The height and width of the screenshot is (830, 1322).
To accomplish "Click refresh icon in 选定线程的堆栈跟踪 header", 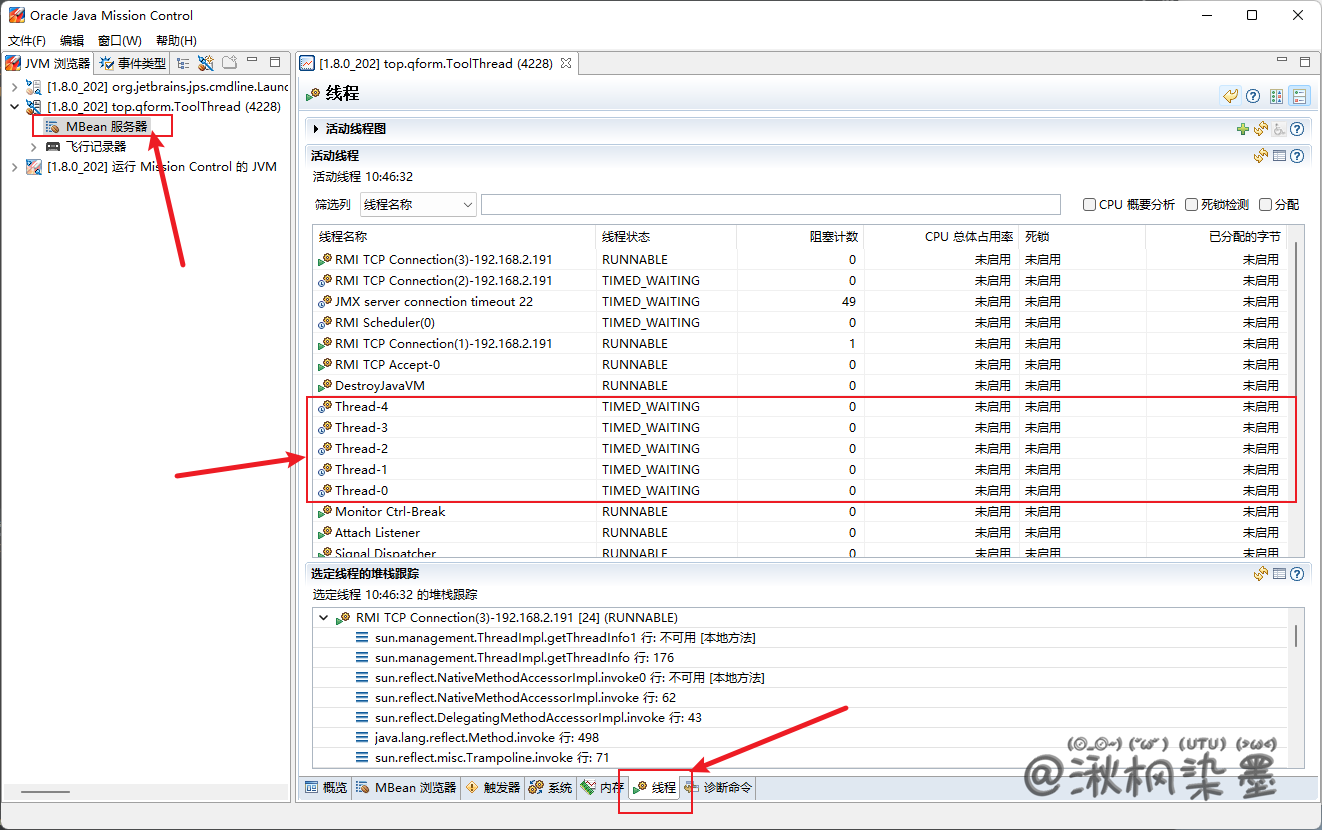I will 1261,574.
